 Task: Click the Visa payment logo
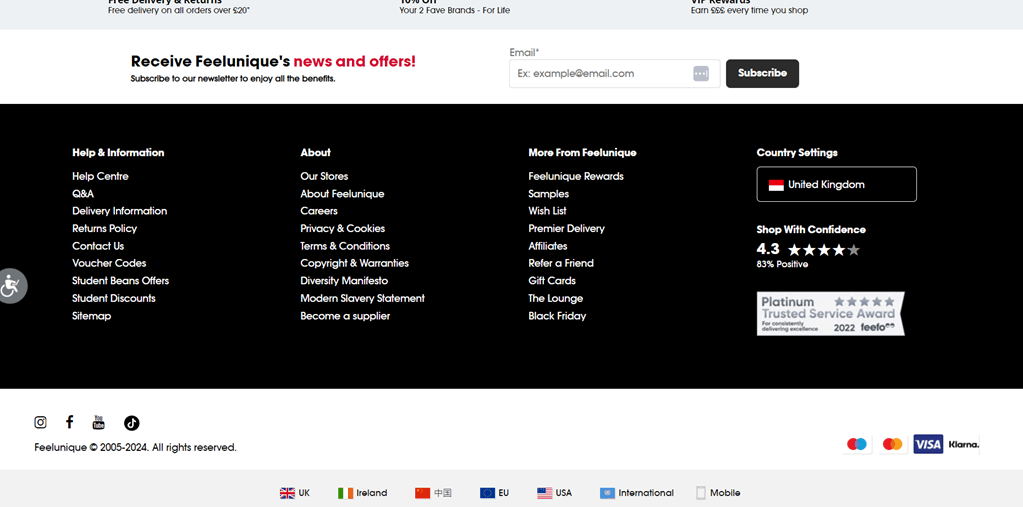click(x=928, y=444)
